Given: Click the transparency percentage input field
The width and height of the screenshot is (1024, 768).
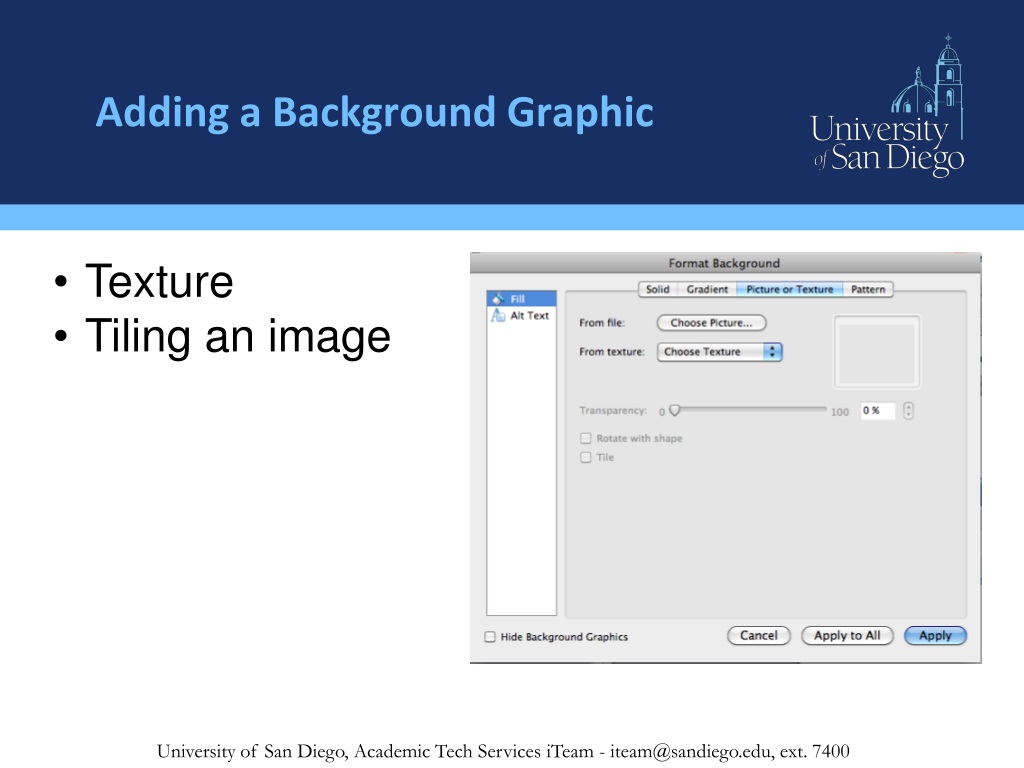Looking at the screenshot, I should pos(877,411).
